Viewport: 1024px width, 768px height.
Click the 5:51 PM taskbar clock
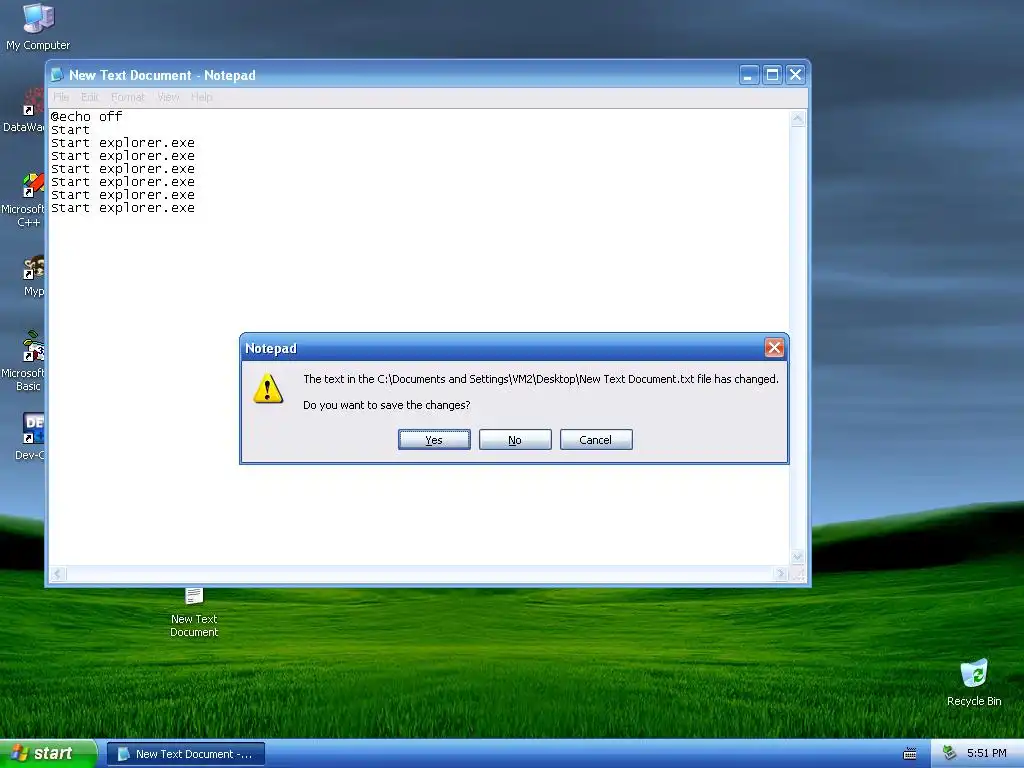click(x=986, y=754)
